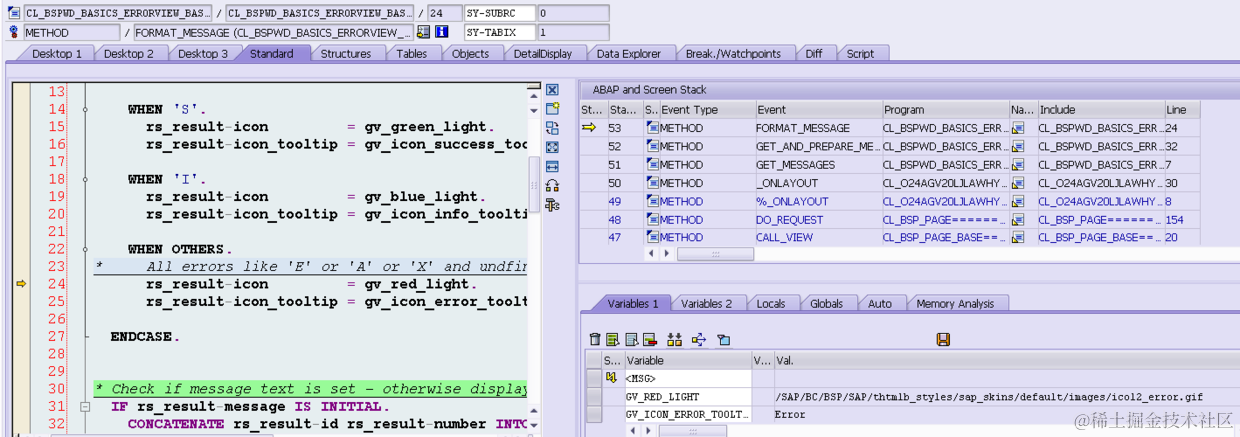Open Data Explorer tab

(629, 54)
